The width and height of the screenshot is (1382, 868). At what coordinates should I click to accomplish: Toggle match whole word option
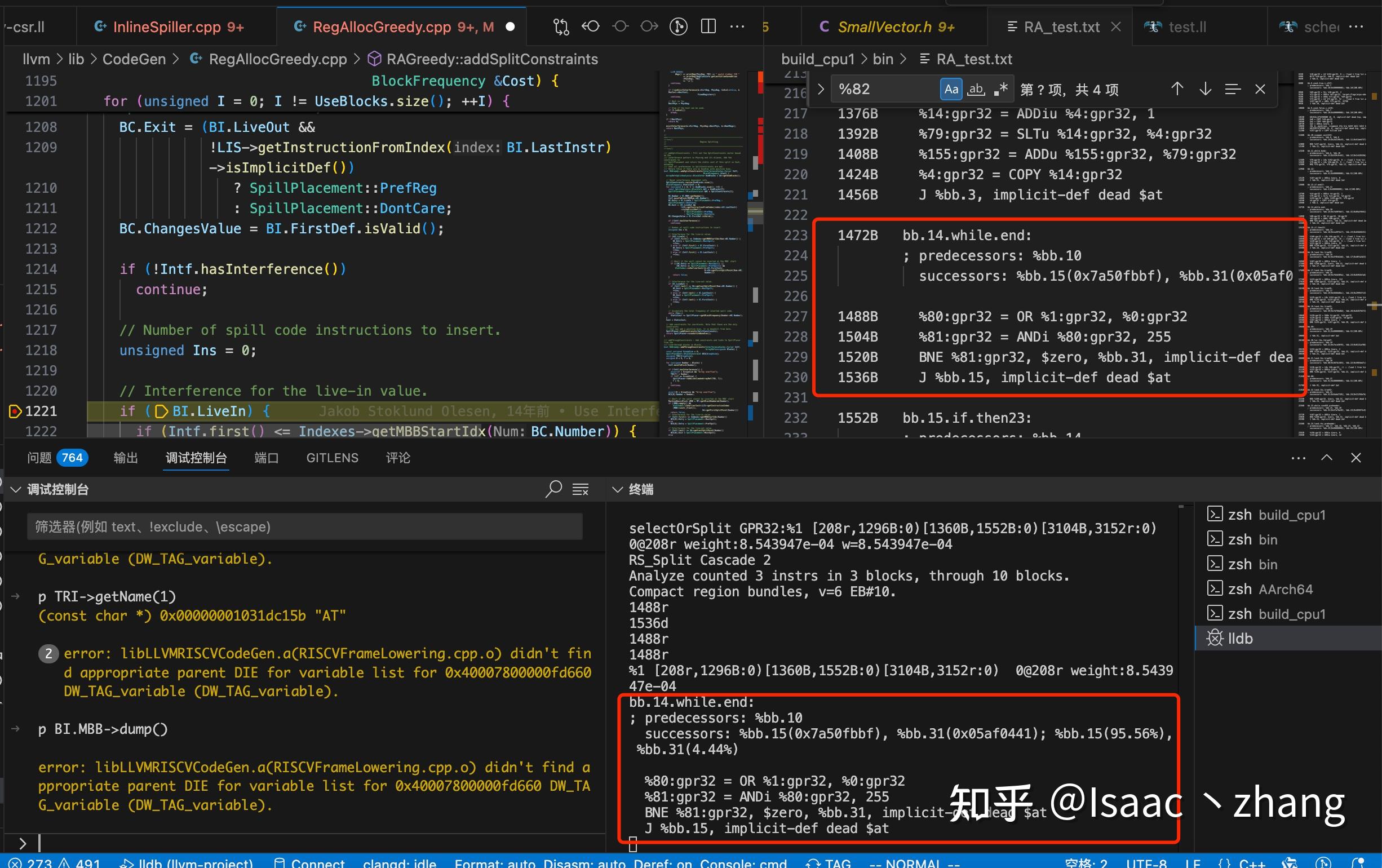coord(976,89)
